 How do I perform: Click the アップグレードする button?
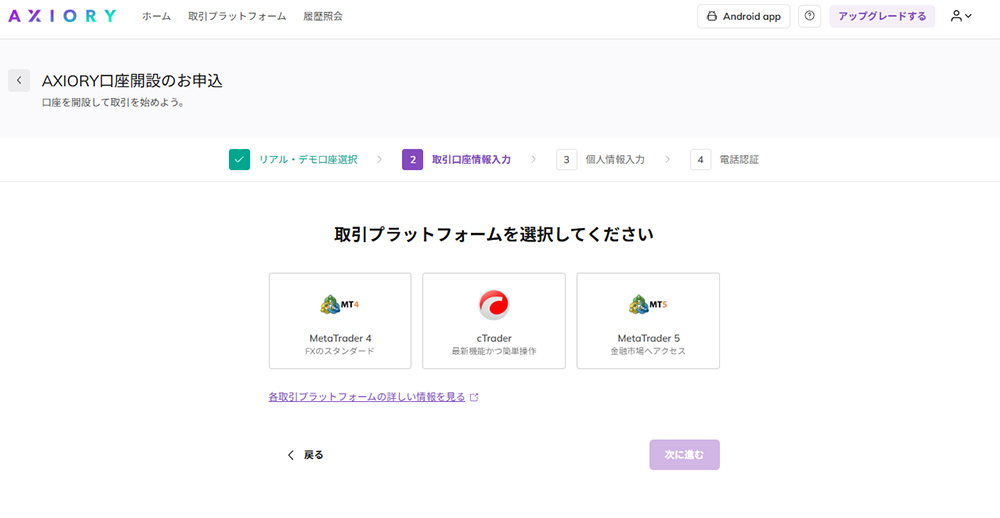882,17
